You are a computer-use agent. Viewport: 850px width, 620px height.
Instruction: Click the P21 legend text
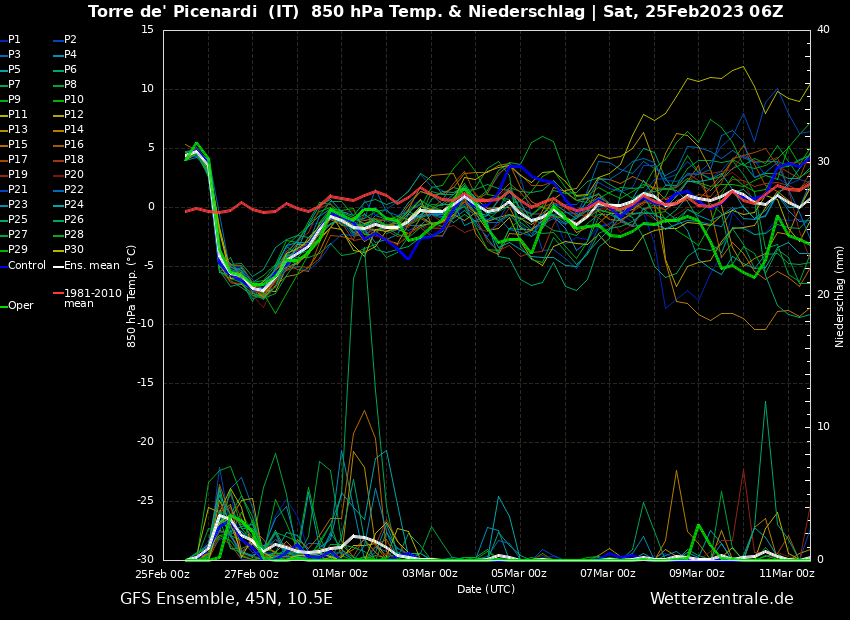pos(17,189)
